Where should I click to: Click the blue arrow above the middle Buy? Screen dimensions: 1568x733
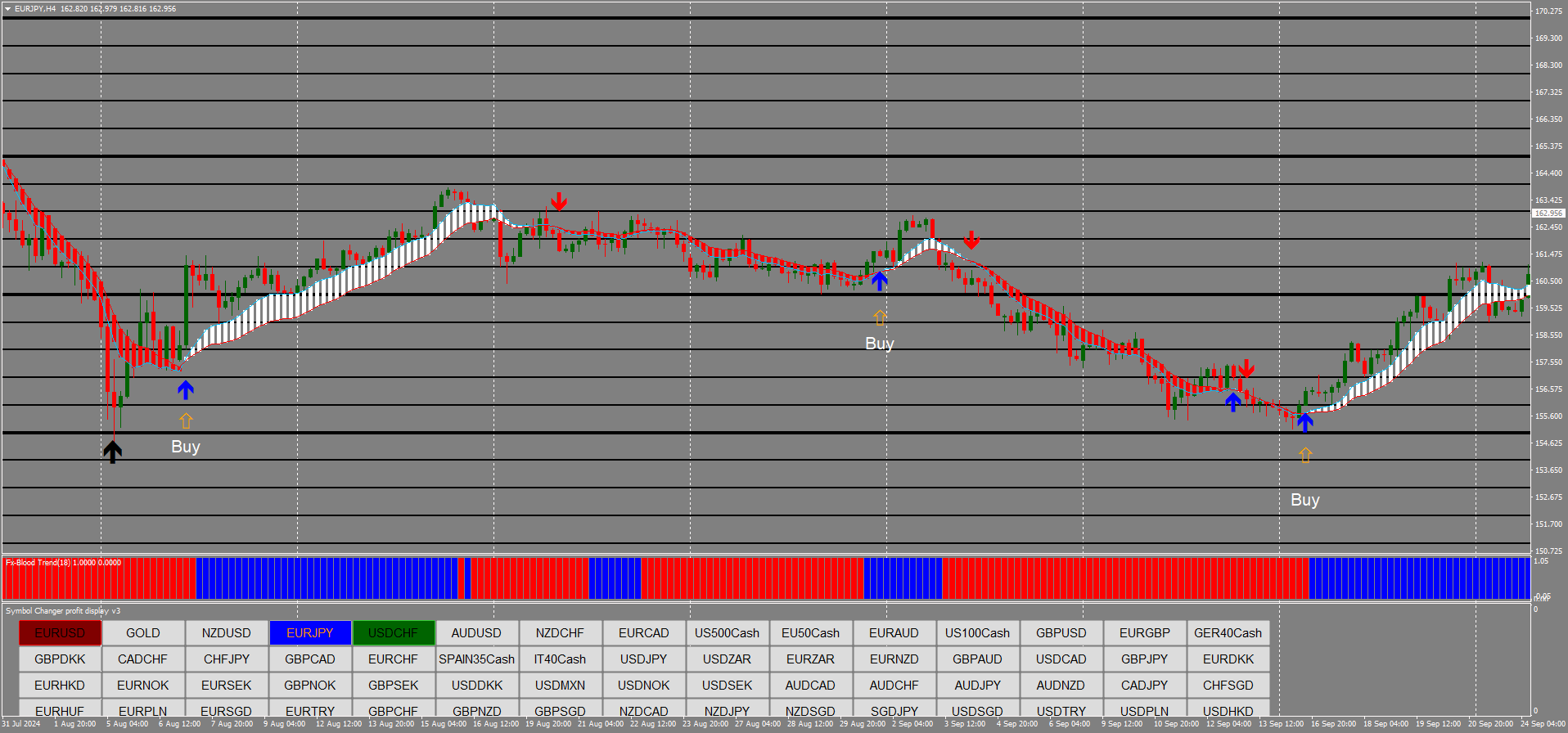[x=880, y=281]
